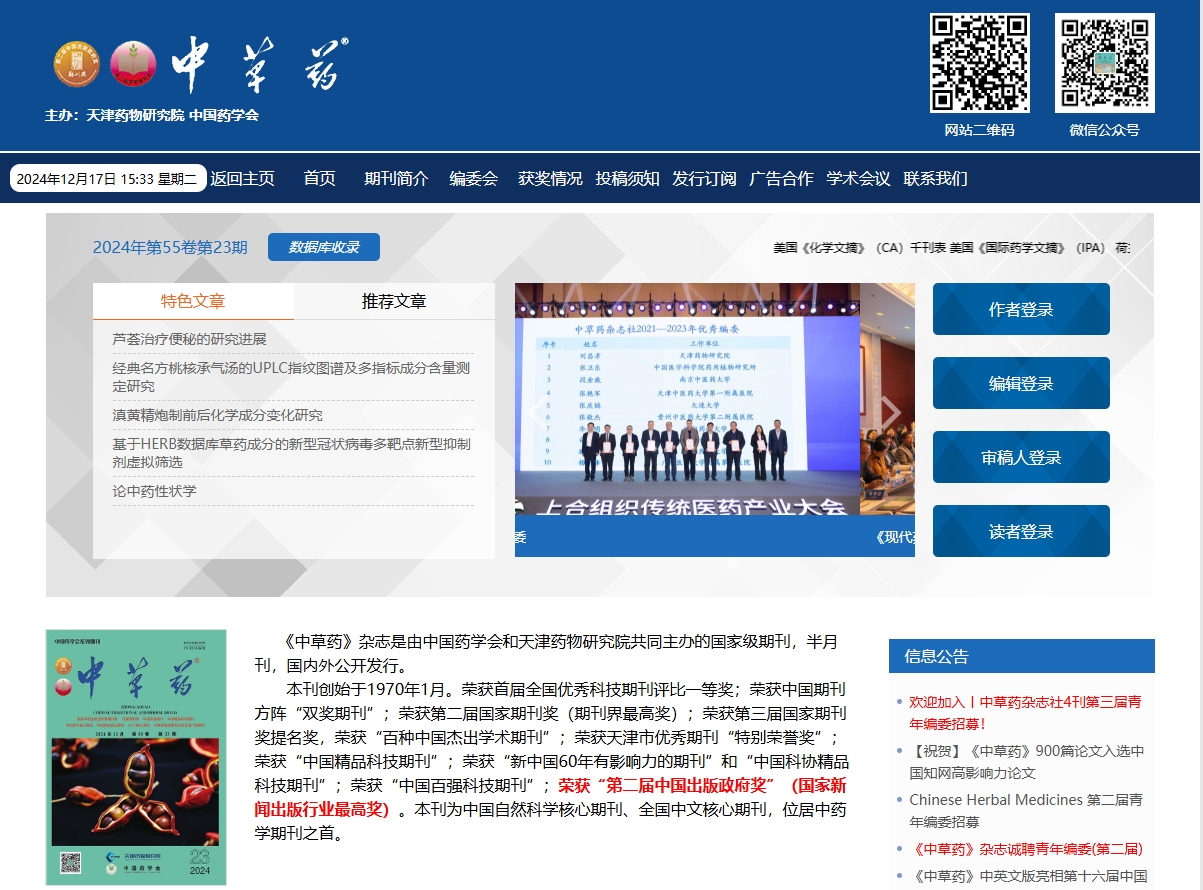The image size is (1203, 890).
Task: Open the 期刊简介 menu item
Action: 396,178
